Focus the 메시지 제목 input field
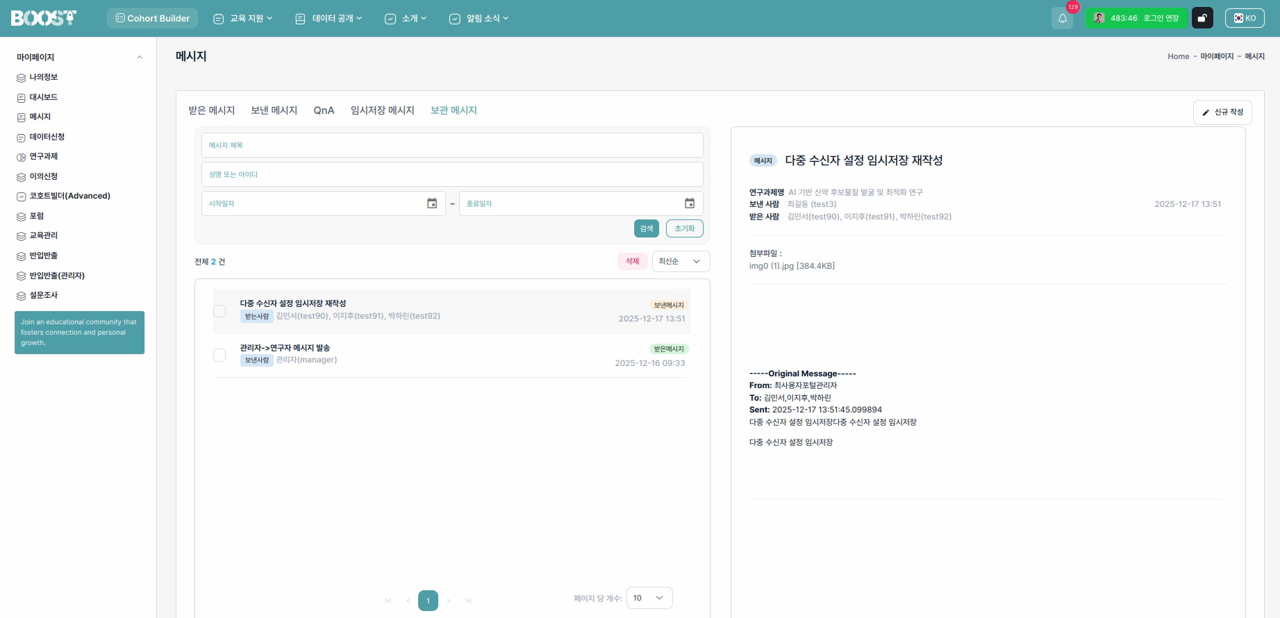This screenshot has width=1280, height=618. coord(452,145)
